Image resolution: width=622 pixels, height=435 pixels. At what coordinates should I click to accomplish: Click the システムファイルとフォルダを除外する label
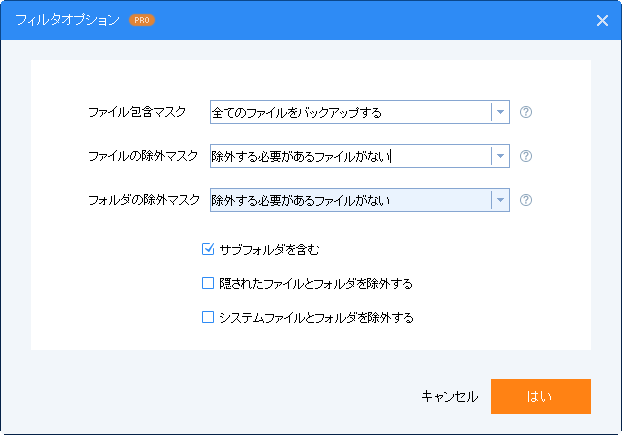click(316, 318)
